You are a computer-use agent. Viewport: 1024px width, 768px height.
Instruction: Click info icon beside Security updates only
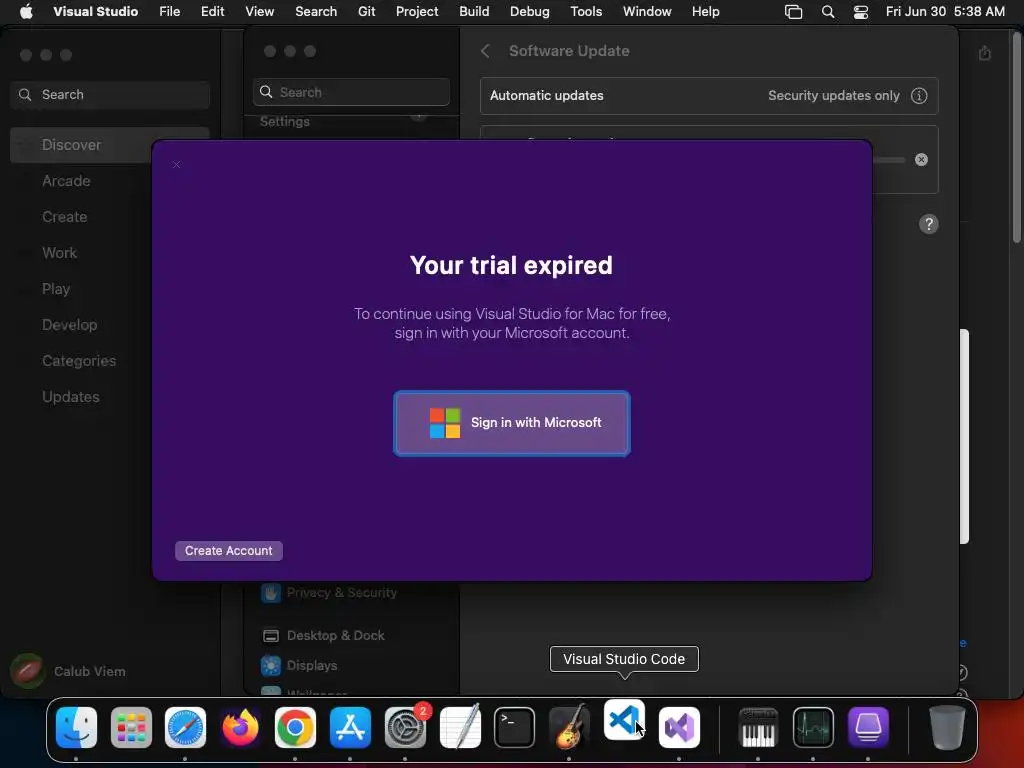point(919,95)
